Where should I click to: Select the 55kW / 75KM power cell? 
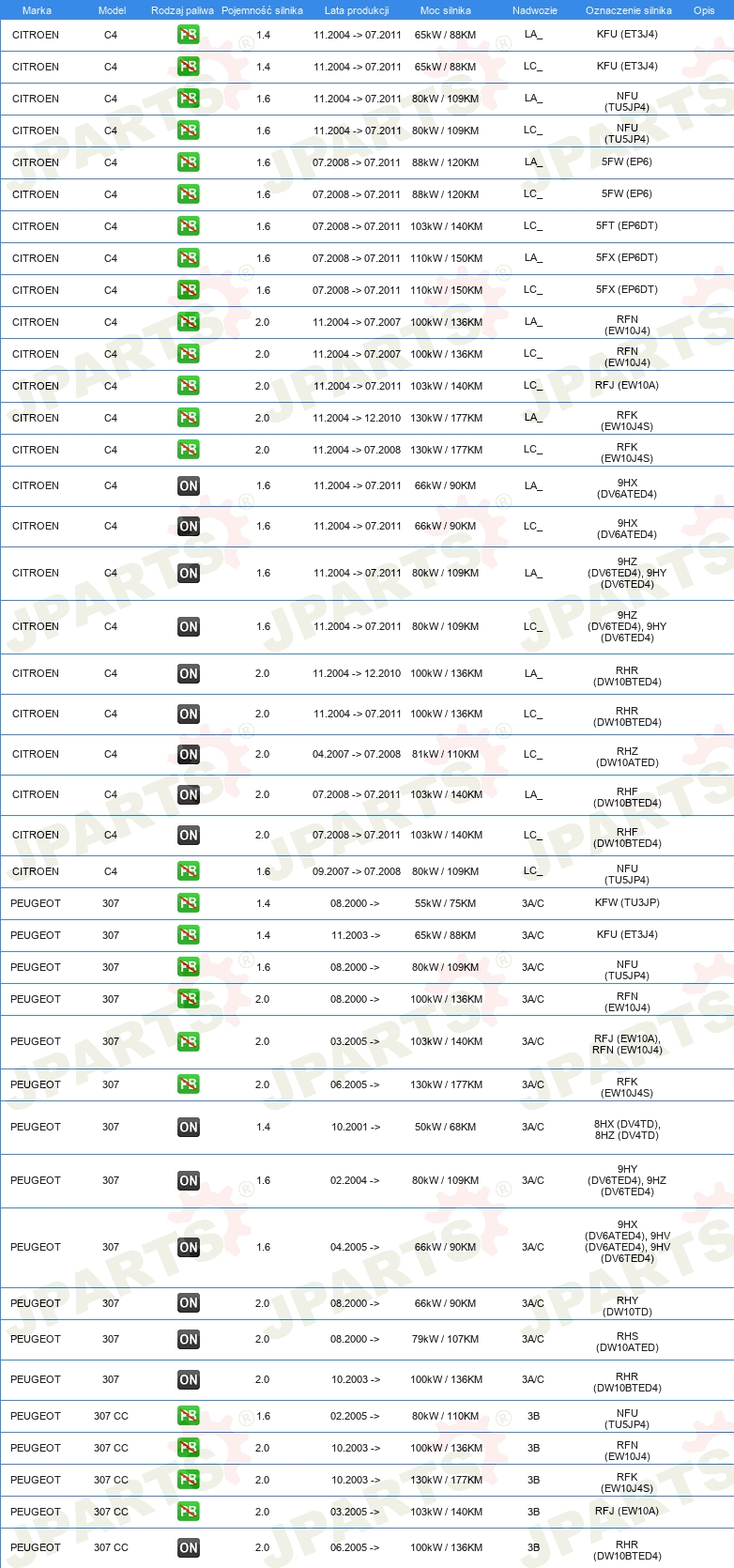[445, 903]
